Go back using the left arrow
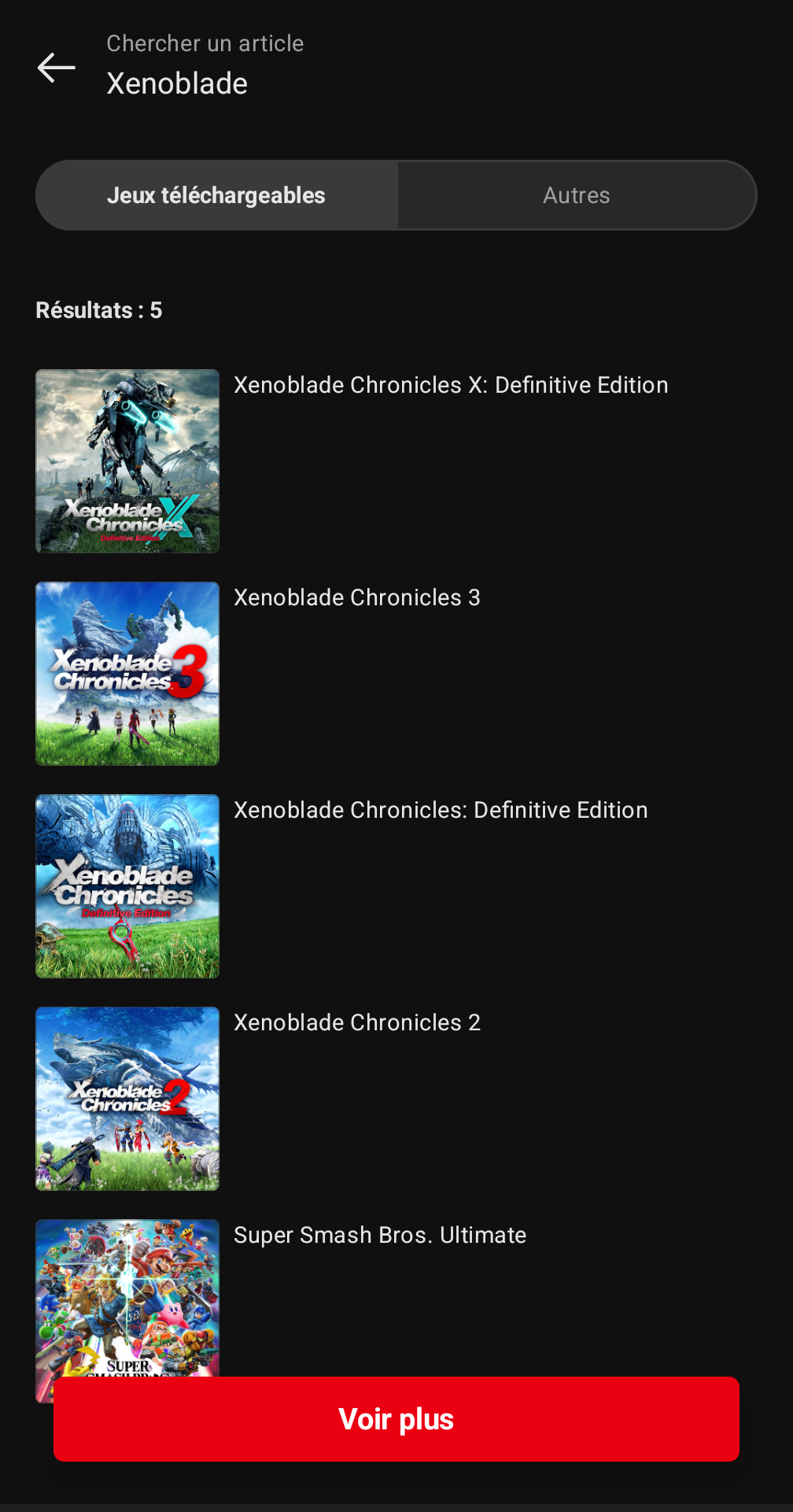793x1512 pixels. tap(57, 68)
